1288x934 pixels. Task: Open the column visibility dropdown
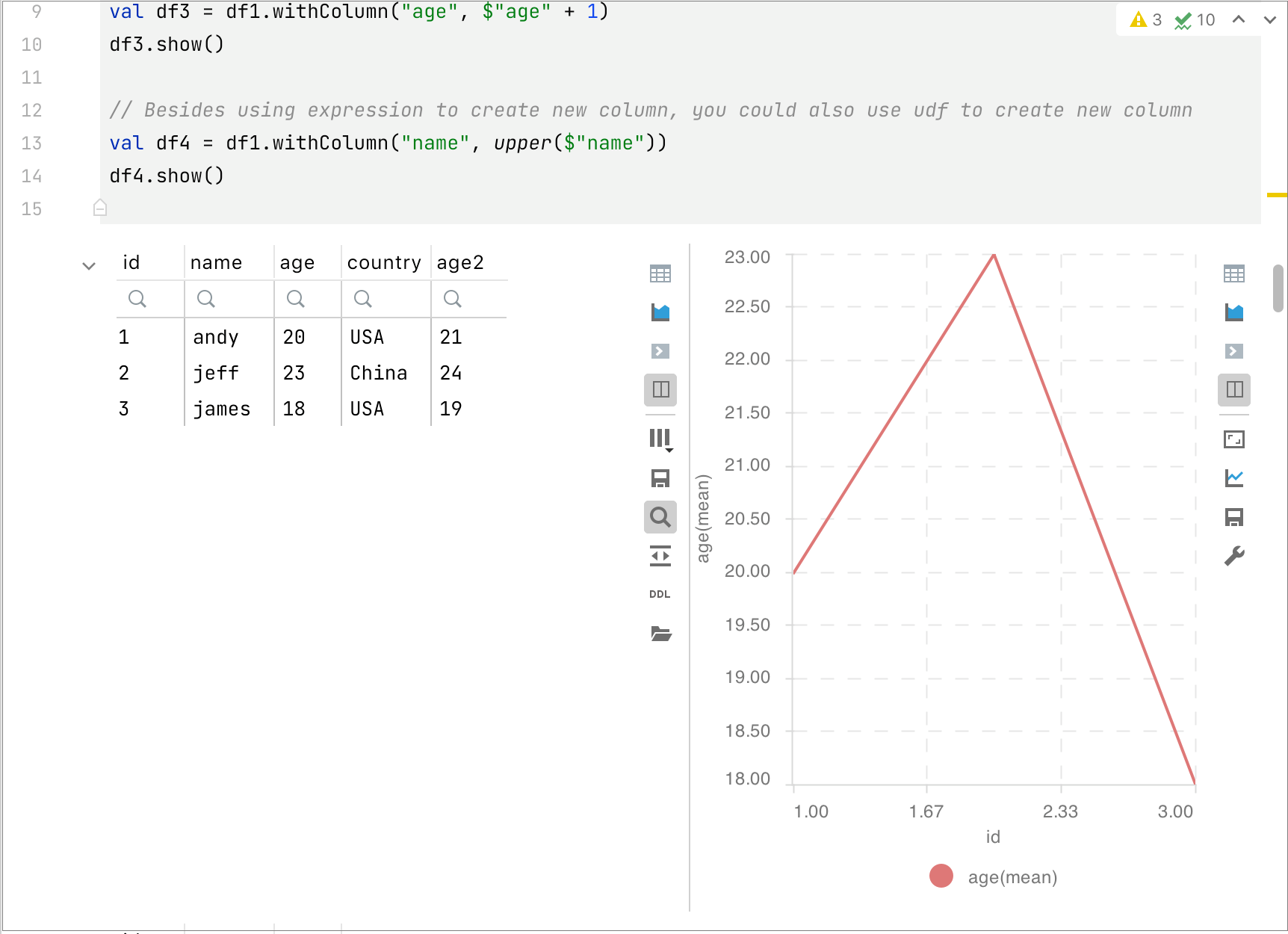660,439
